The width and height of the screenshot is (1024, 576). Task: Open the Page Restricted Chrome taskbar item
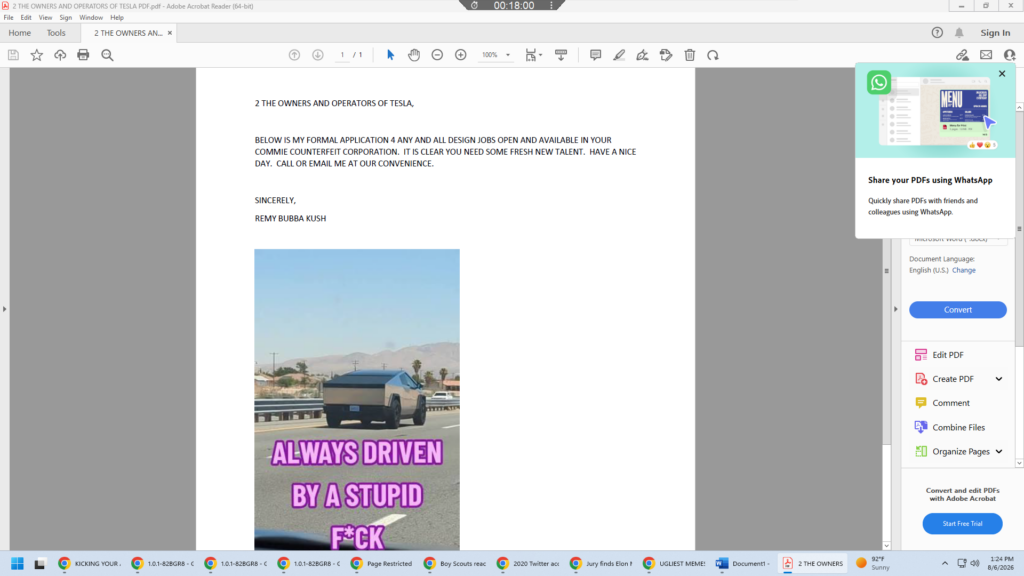click(x=381, y=563)
